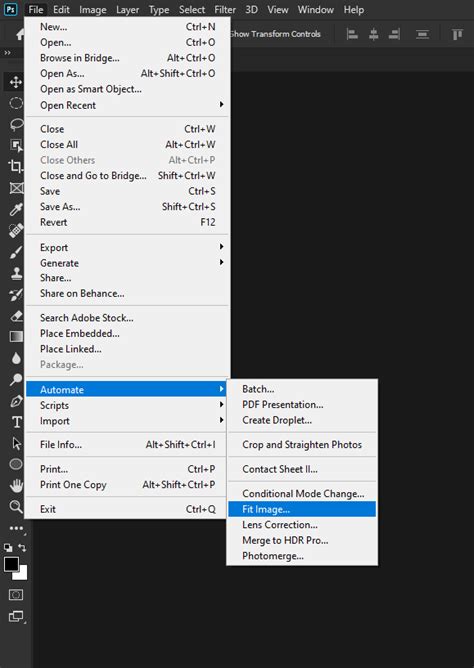Screen dimensions: 474x668
Task: Select the Gradient tool
Action: [x=16, y=337]
